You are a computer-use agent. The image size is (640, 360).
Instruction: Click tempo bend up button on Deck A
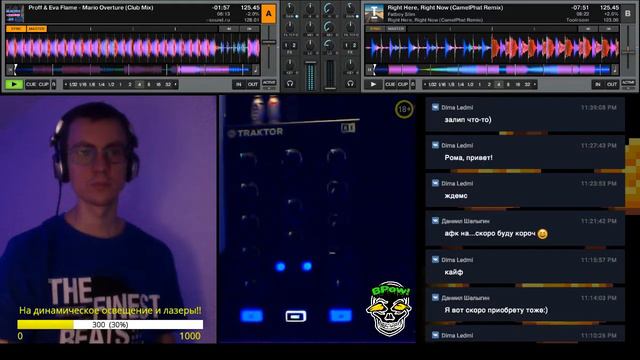click(249, 29)
